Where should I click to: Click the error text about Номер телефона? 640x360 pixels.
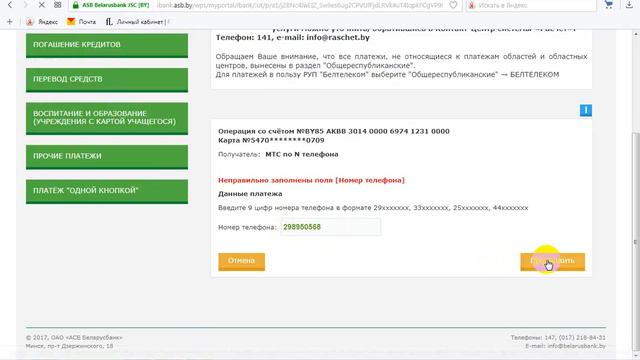311,180
